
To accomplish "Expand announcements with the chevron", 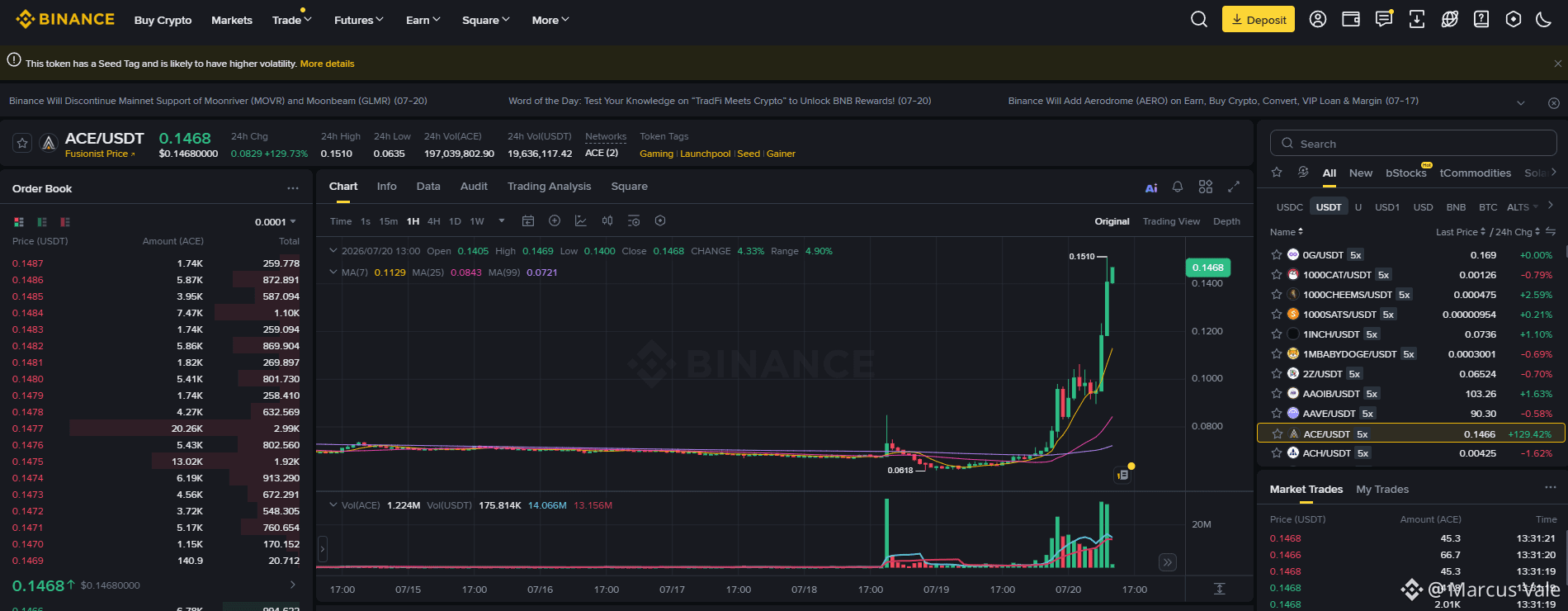I will (1521, 102).
